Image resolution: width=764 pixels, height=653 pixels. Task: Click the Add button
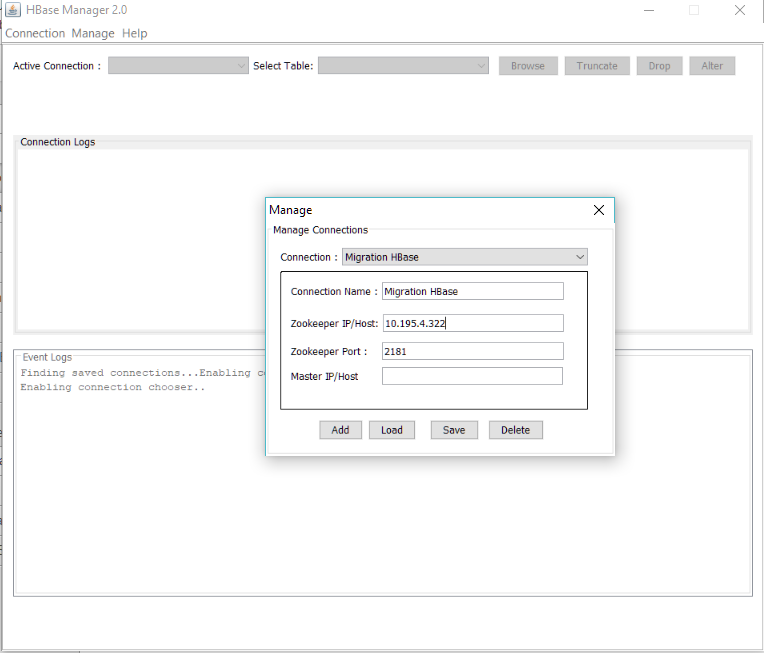coord(341,430)
